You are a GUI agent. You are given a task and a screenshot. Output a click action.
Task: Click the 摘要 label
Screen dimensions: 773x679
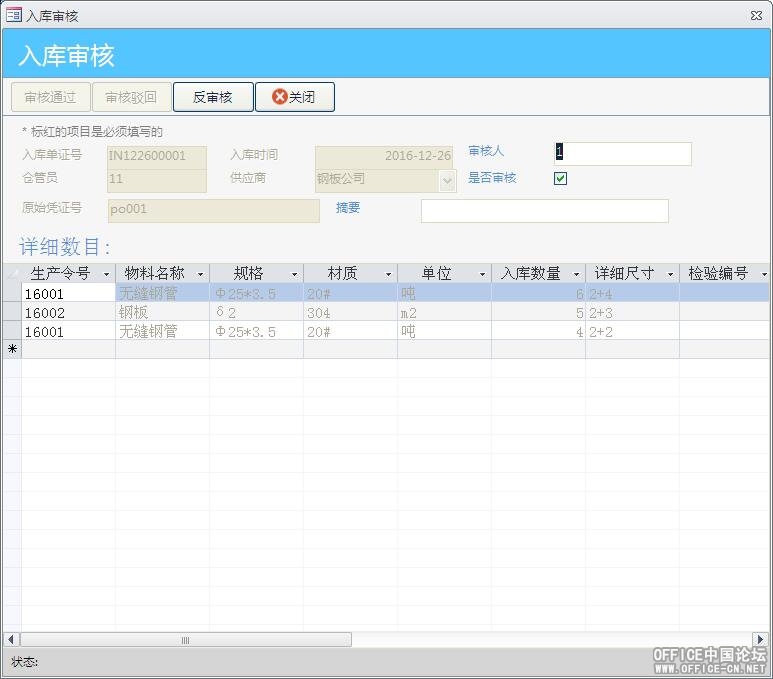pos(348,208)
